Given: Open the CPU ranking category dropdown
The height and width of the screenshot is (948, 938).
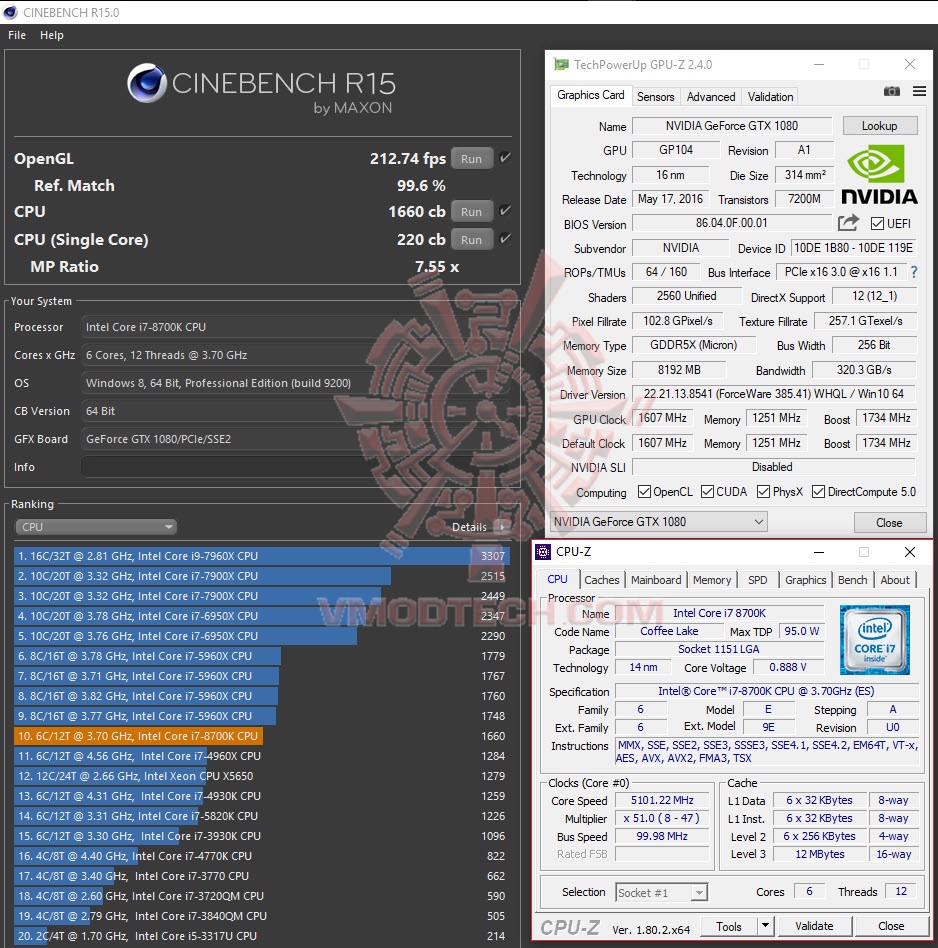Looking at the screenshot, I should tap(96, 527).
